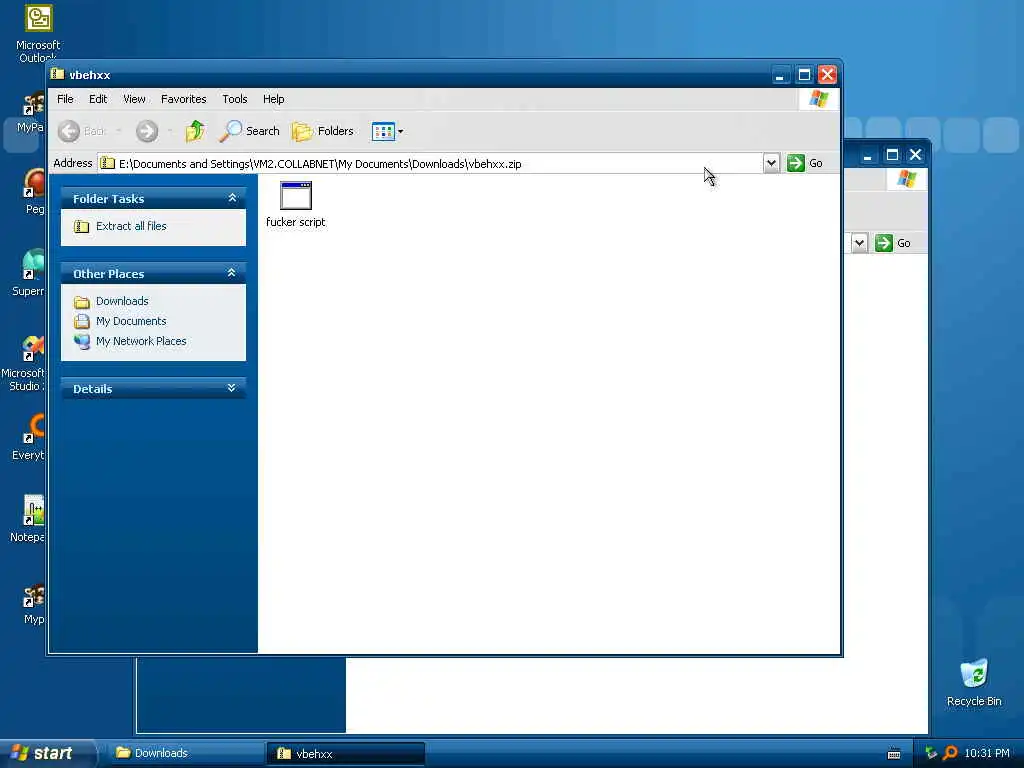This screenshot has height=768, width=1024.
Task: Open address dropdown in background window
Action: 859,243
